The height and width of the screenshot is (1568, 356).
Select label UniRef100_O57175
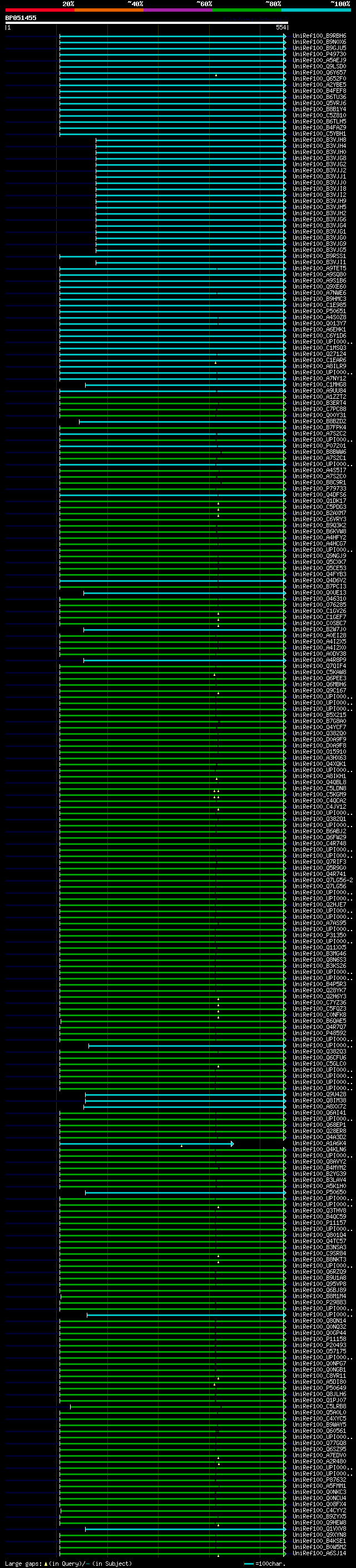tap(319, 1351)
